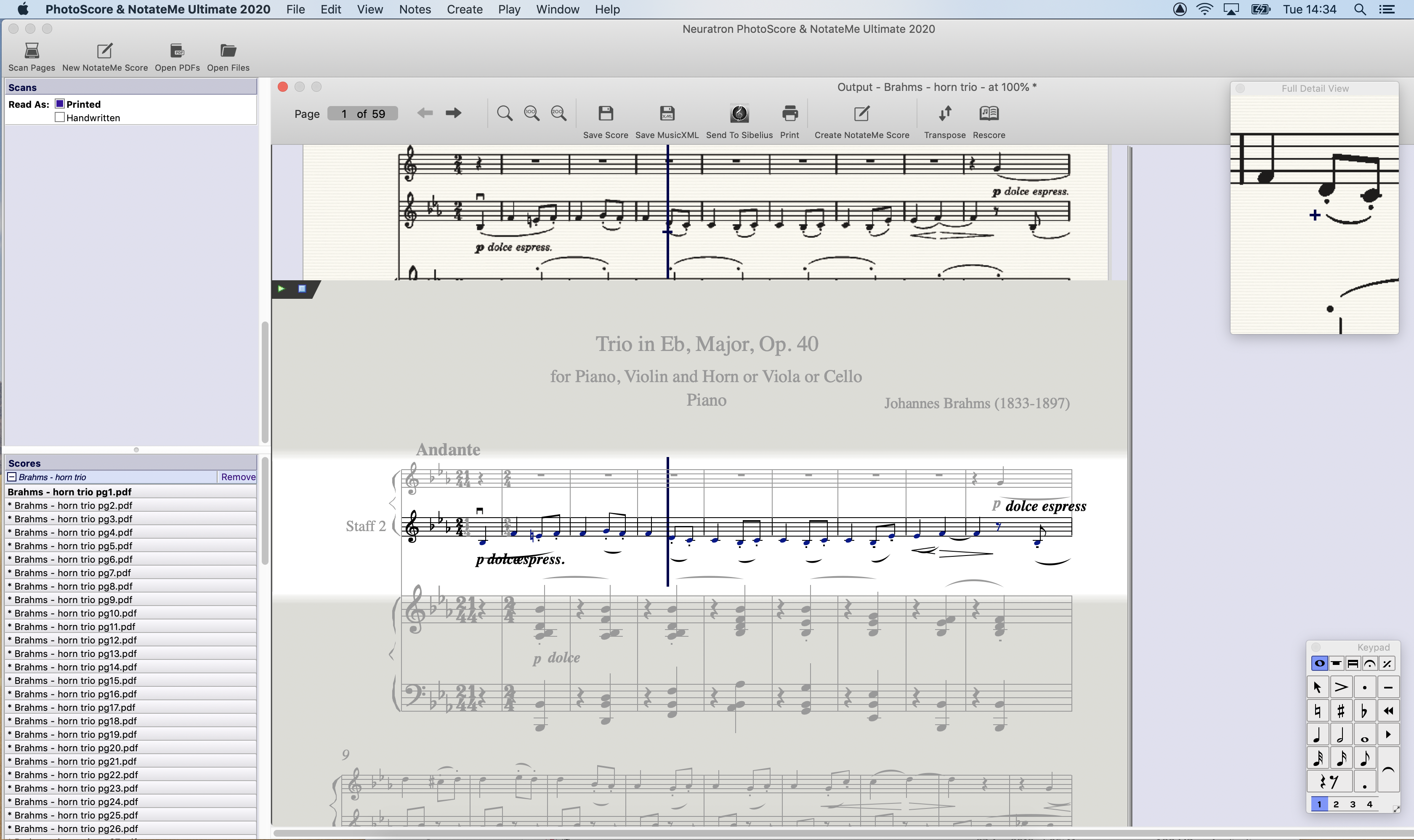This screenshot has width=1414, height=840.
Task: Click the Open PDFs icon
Action: pyautogui.click(x=177, y=51)
